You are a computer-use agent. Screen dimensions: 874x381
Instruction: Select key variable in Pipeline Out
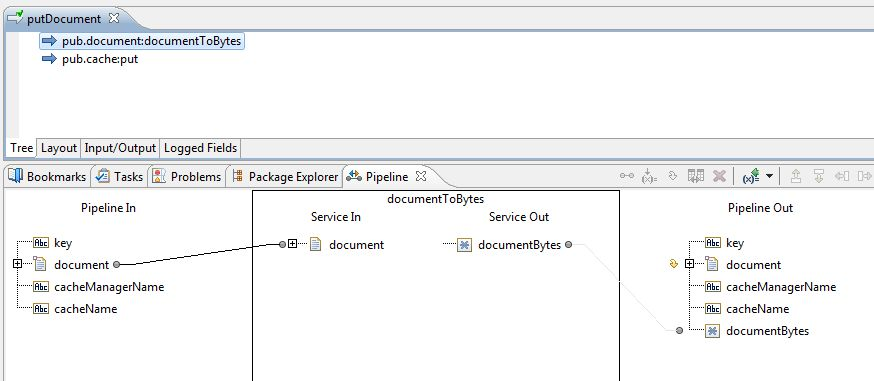tap(735, 243)
